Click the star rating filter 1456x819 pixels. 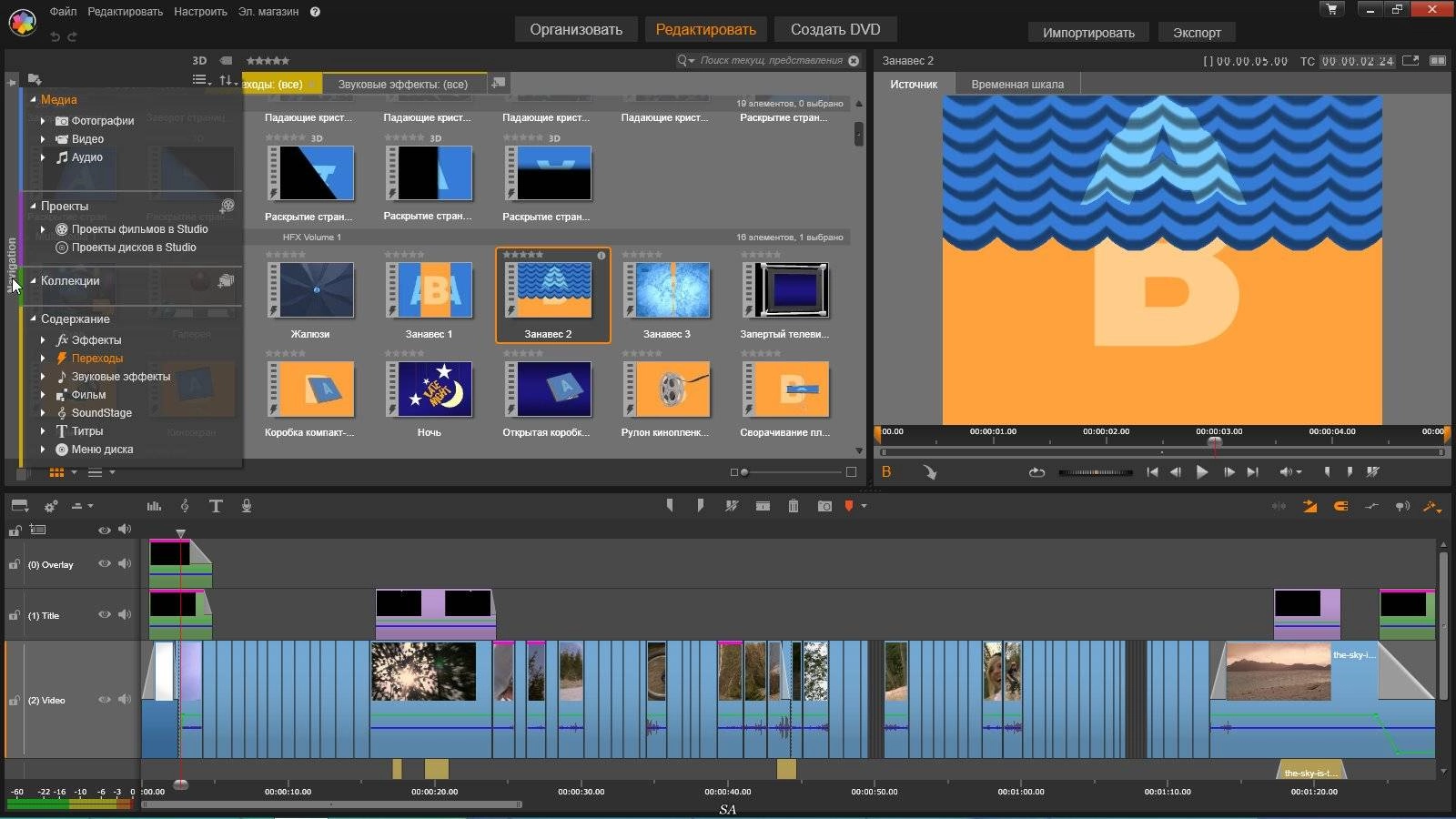point(268,61)
